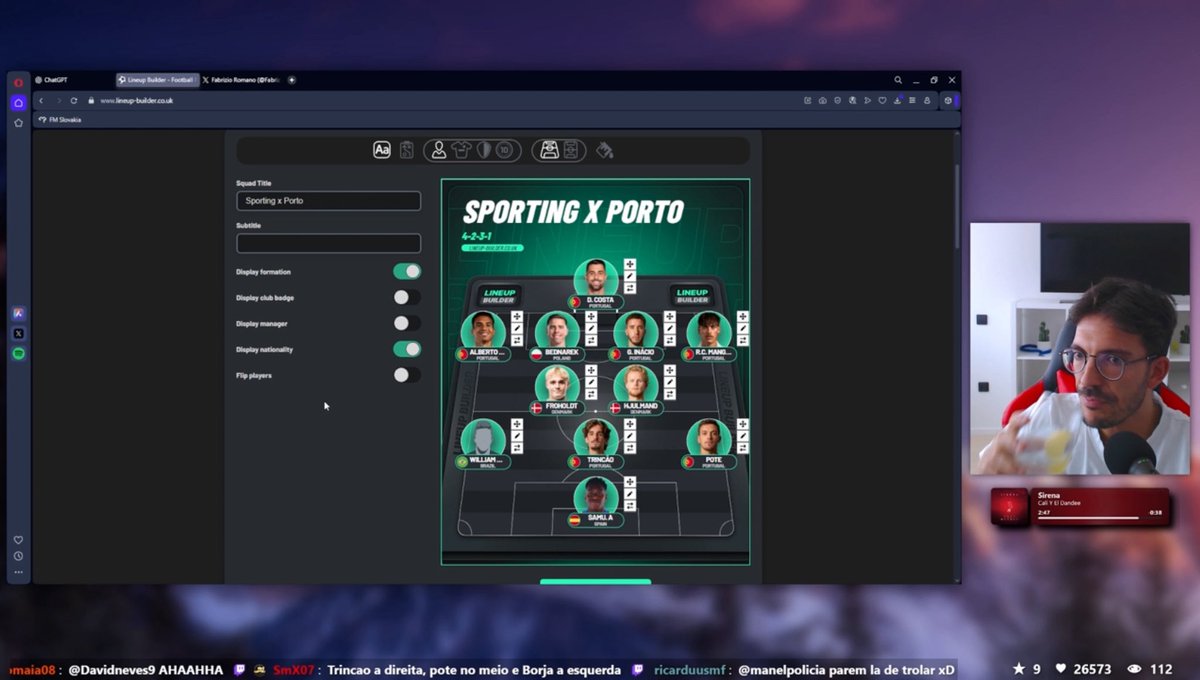Click the pencil edit icon for D. Costa
1200x680 pixels.
click(630, 276)
